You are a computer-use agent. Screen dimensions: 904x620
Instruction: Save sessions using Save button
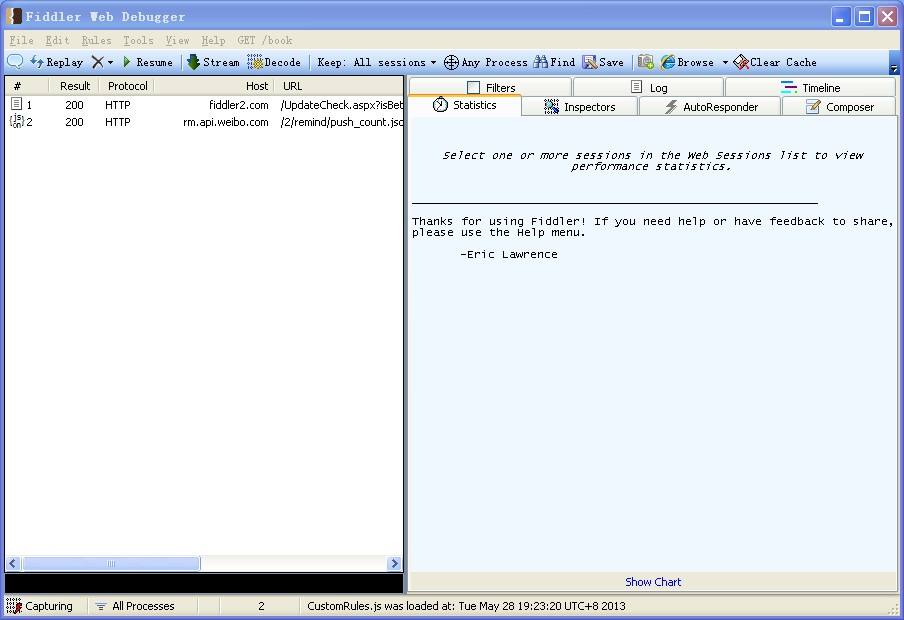(603, 62)
